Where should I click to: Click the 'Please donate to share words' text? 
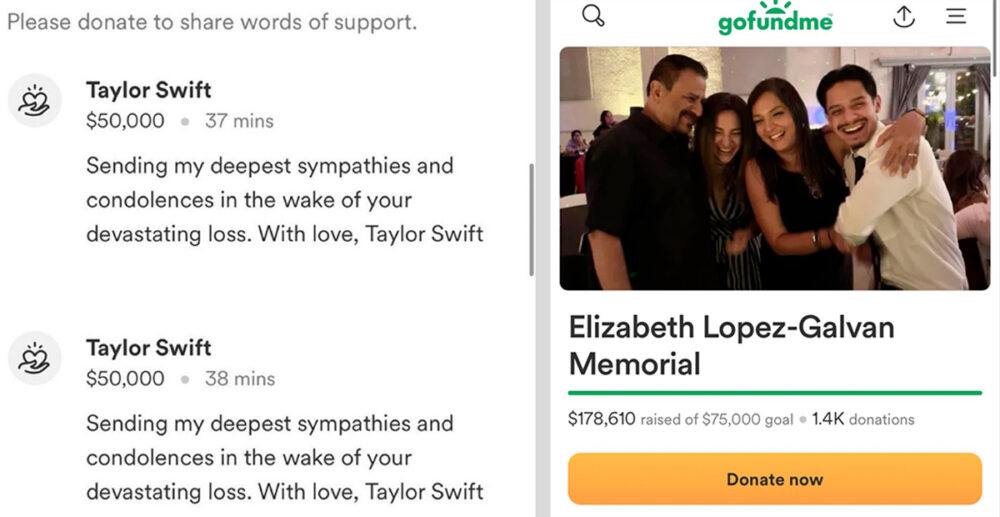(x=212, y=21)
